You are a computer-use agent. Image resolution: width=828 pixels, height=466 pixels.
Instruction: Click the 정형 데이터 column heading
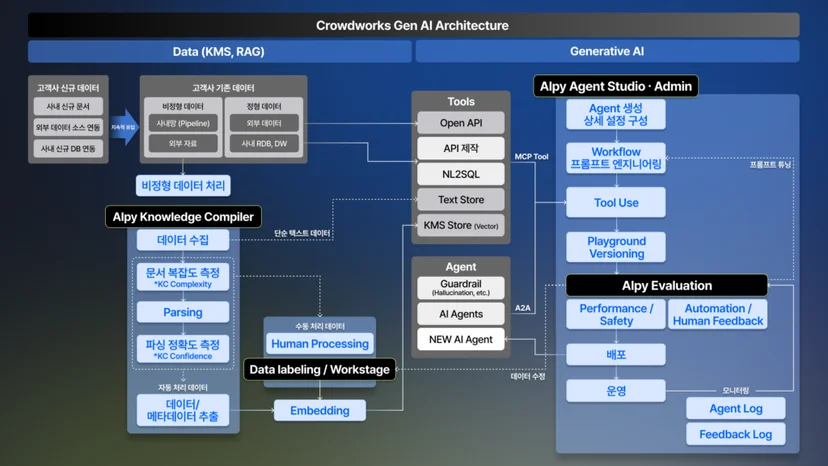coord(264,106)
